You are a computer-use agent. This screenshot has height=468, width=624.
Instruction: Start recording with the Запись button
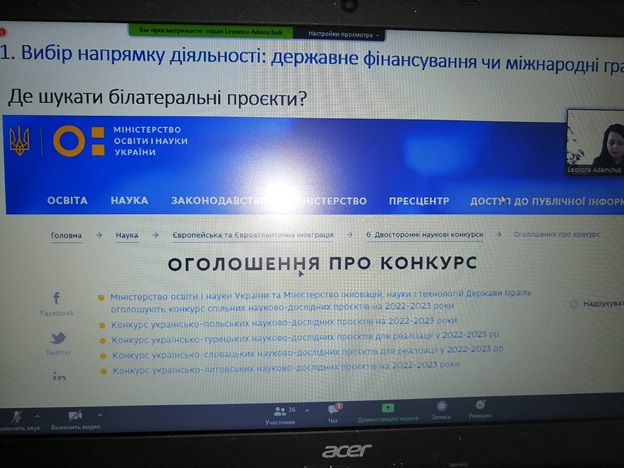pos(441,410)
